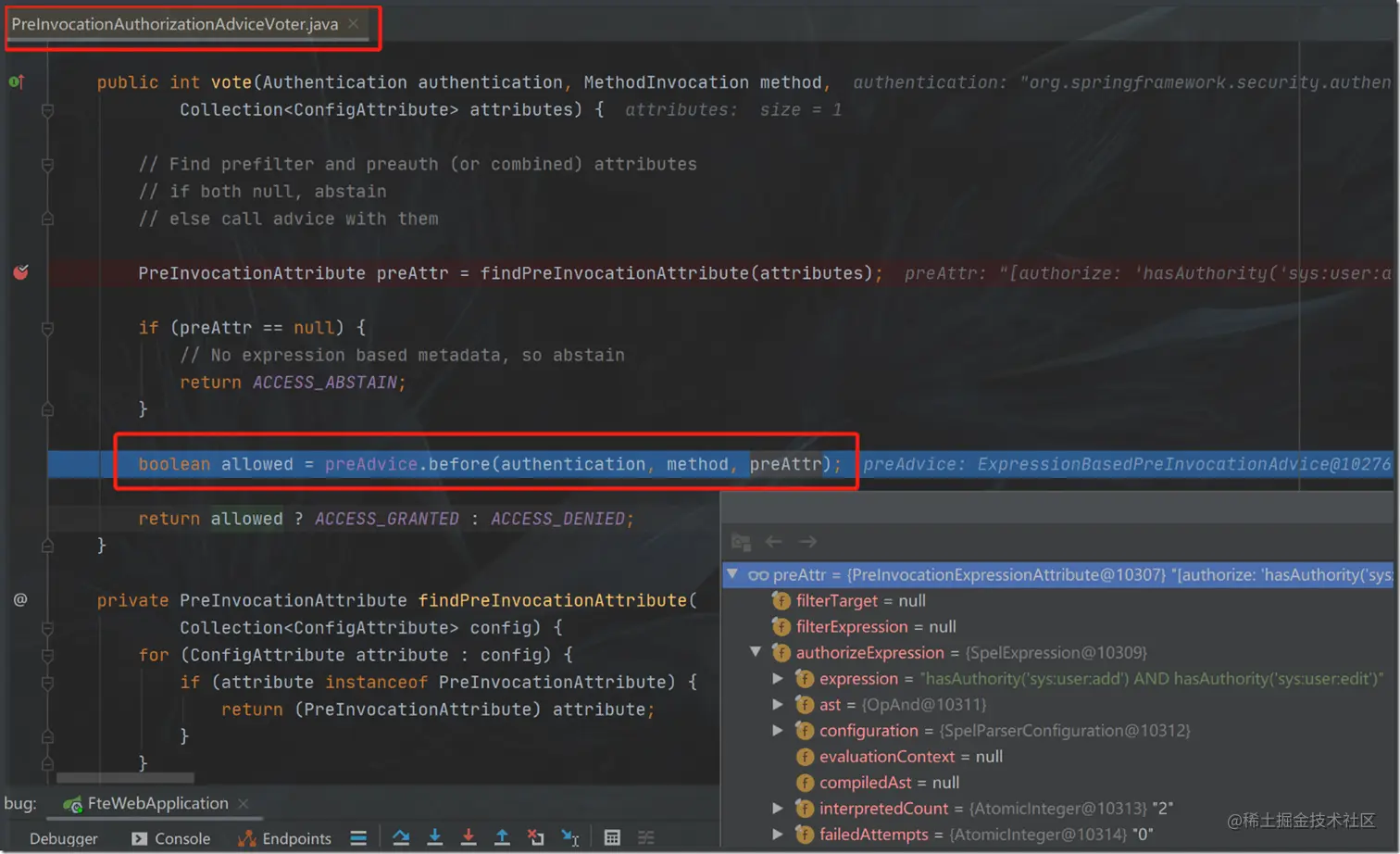Click the ACCESS_GRANTED constant in return statement
Screen dimensions: 1400x854
(x=386, y=519)
